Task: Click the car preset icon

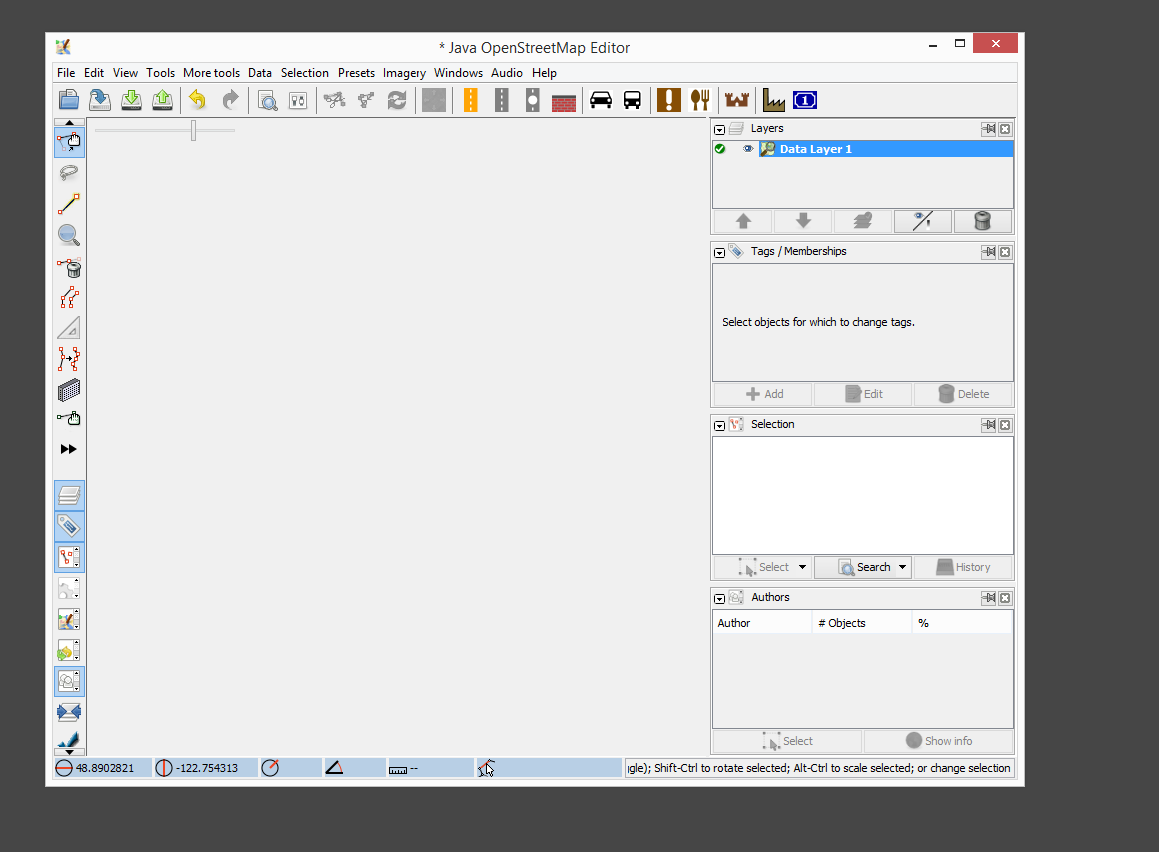Action: [600, 100]
